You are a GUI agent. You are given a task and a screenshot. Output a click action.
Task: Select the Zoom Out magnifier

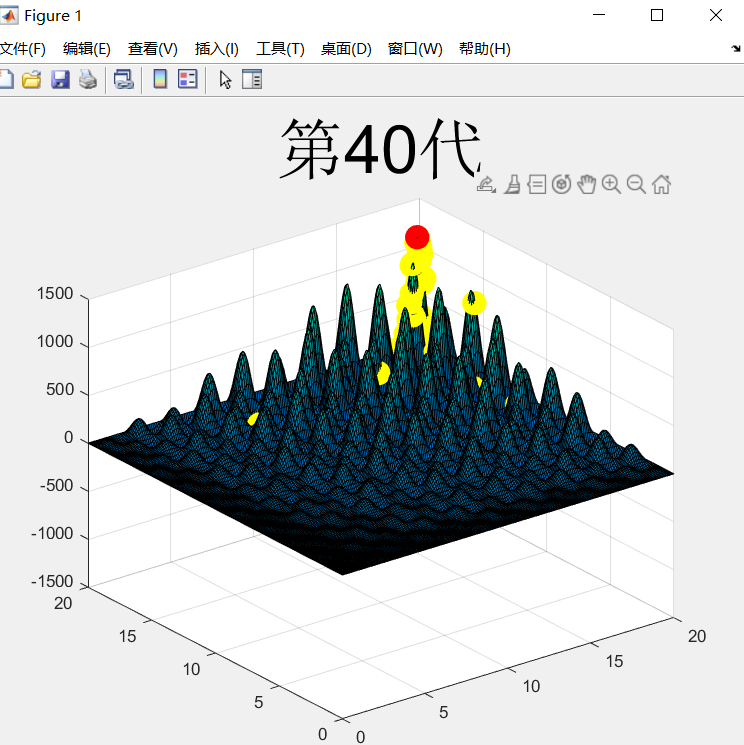click(636, 184)
